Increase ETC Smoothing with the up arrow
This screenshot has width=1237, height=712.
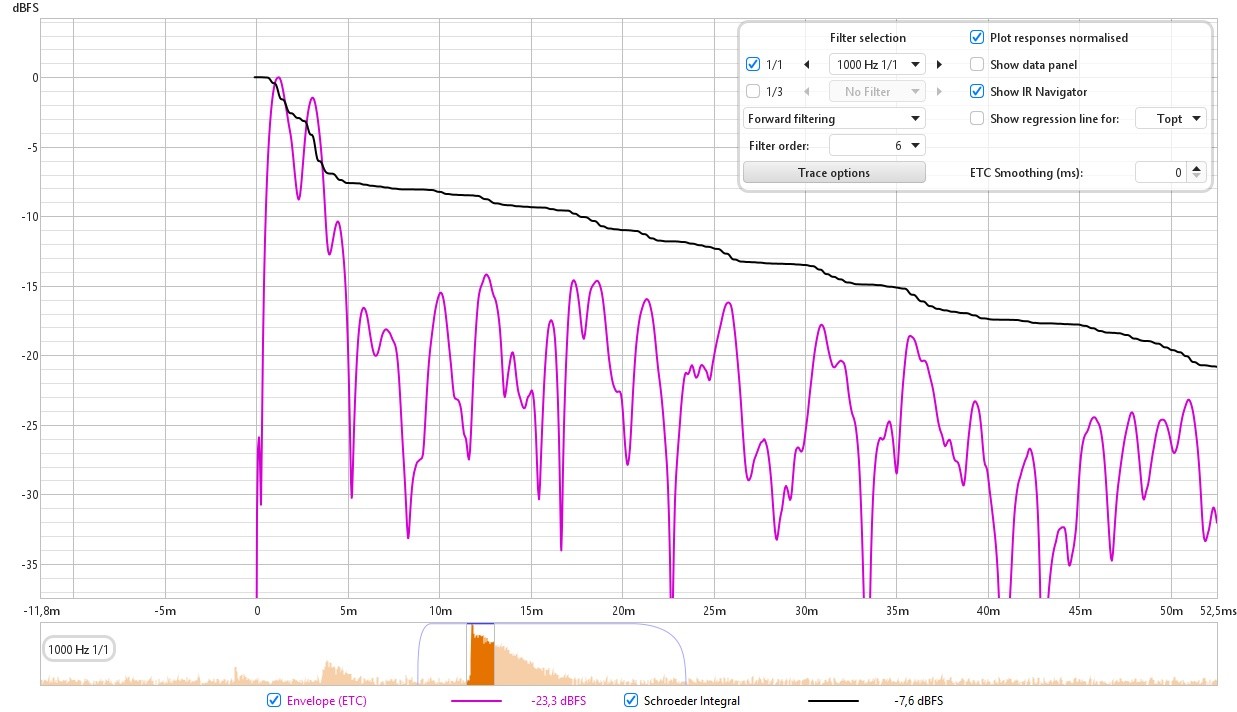click(x=1198, y=168)
